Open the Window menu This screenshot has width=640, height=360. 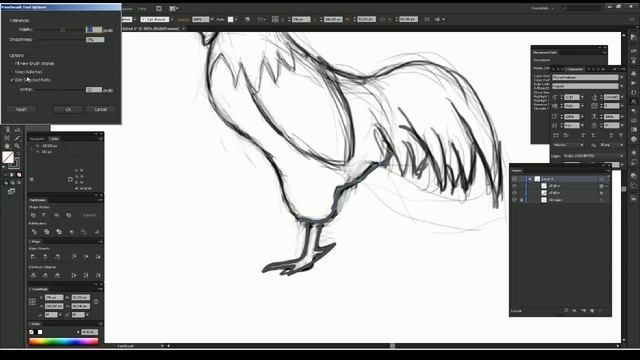click(x=127, y=8)
